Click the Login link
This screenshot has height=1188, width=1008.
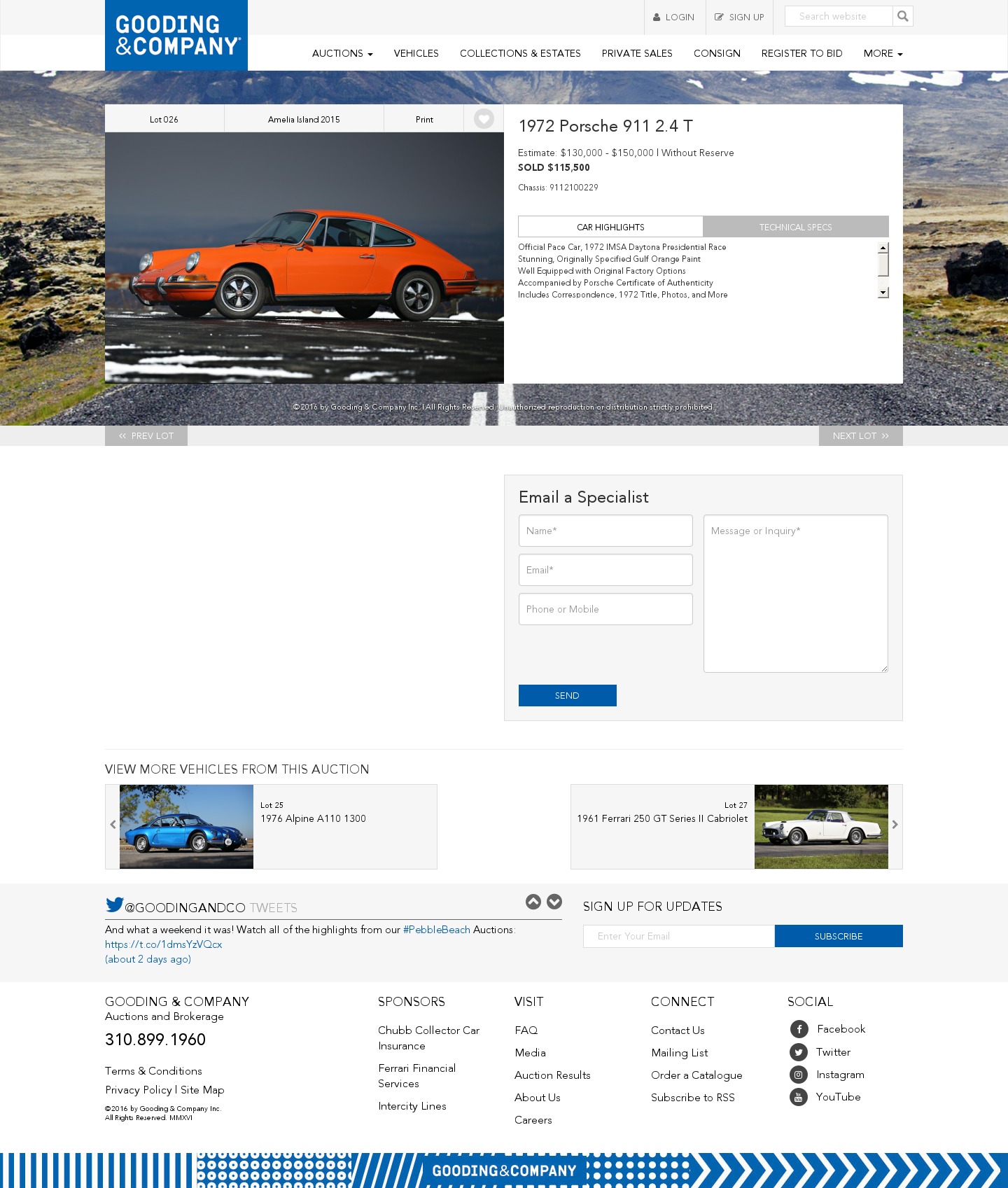[674, 18]
